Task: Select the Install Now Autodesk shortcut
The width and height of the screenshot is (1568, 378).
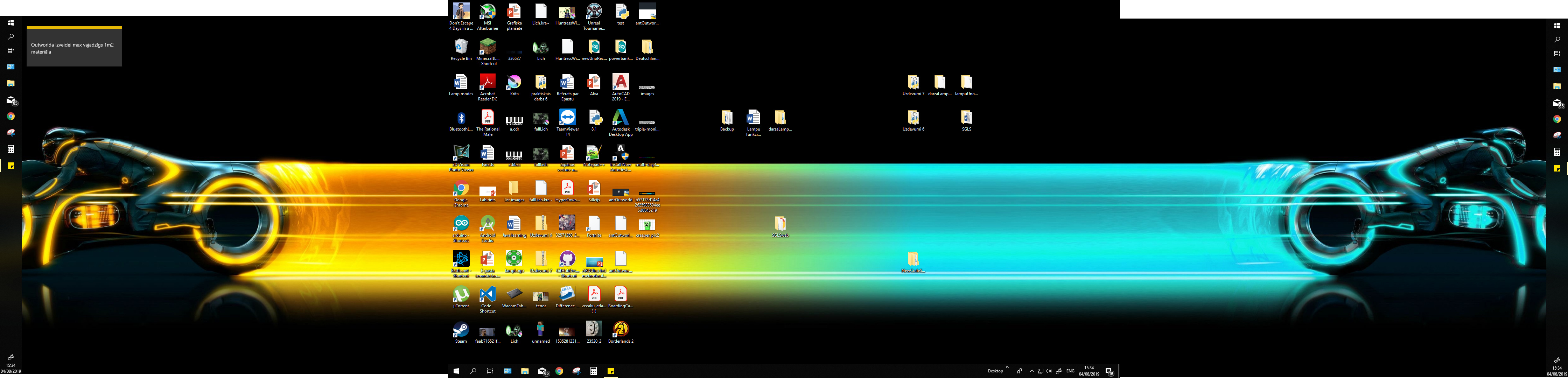Action: (x=620, y=157)
